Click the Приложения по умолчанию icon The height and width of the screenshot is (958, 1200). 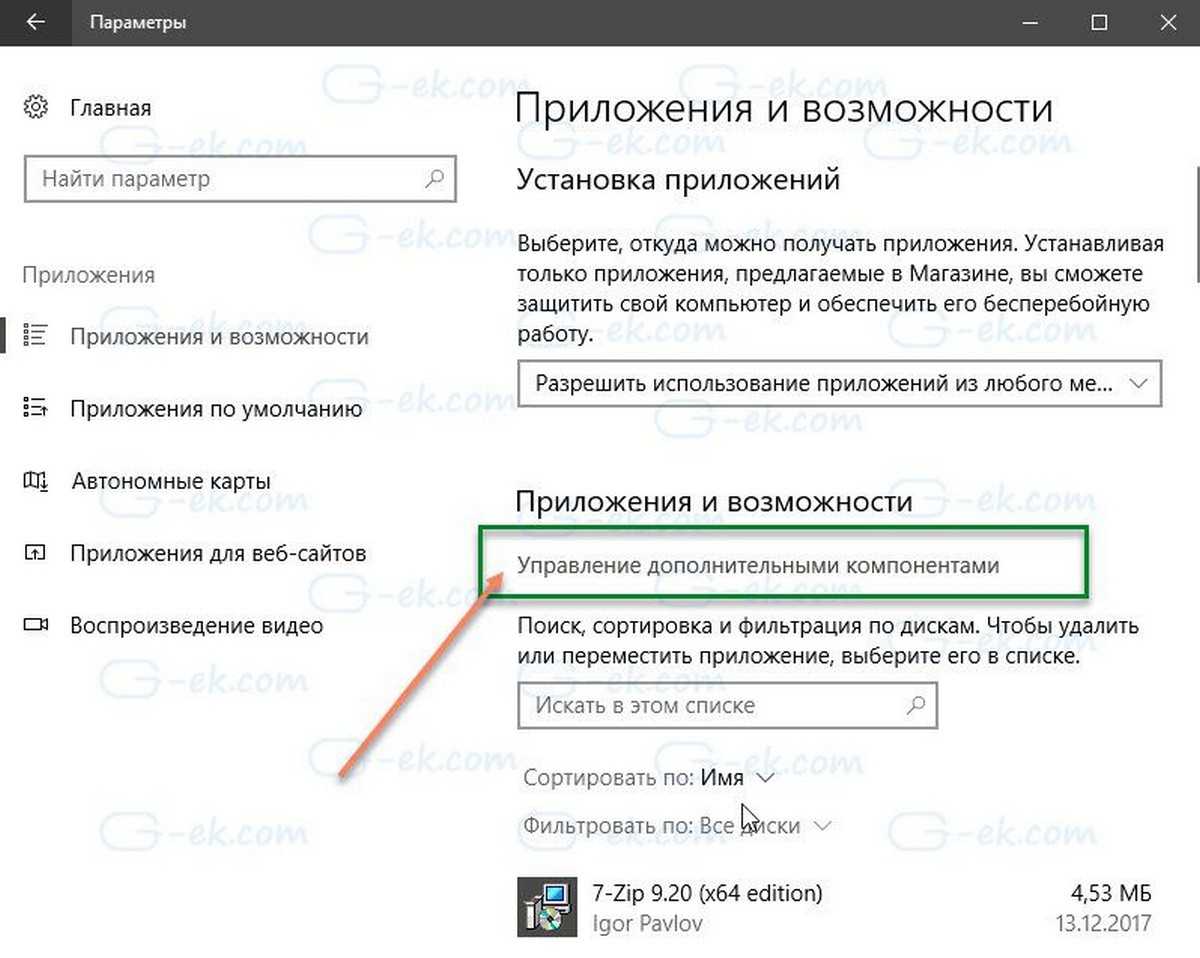35,408
